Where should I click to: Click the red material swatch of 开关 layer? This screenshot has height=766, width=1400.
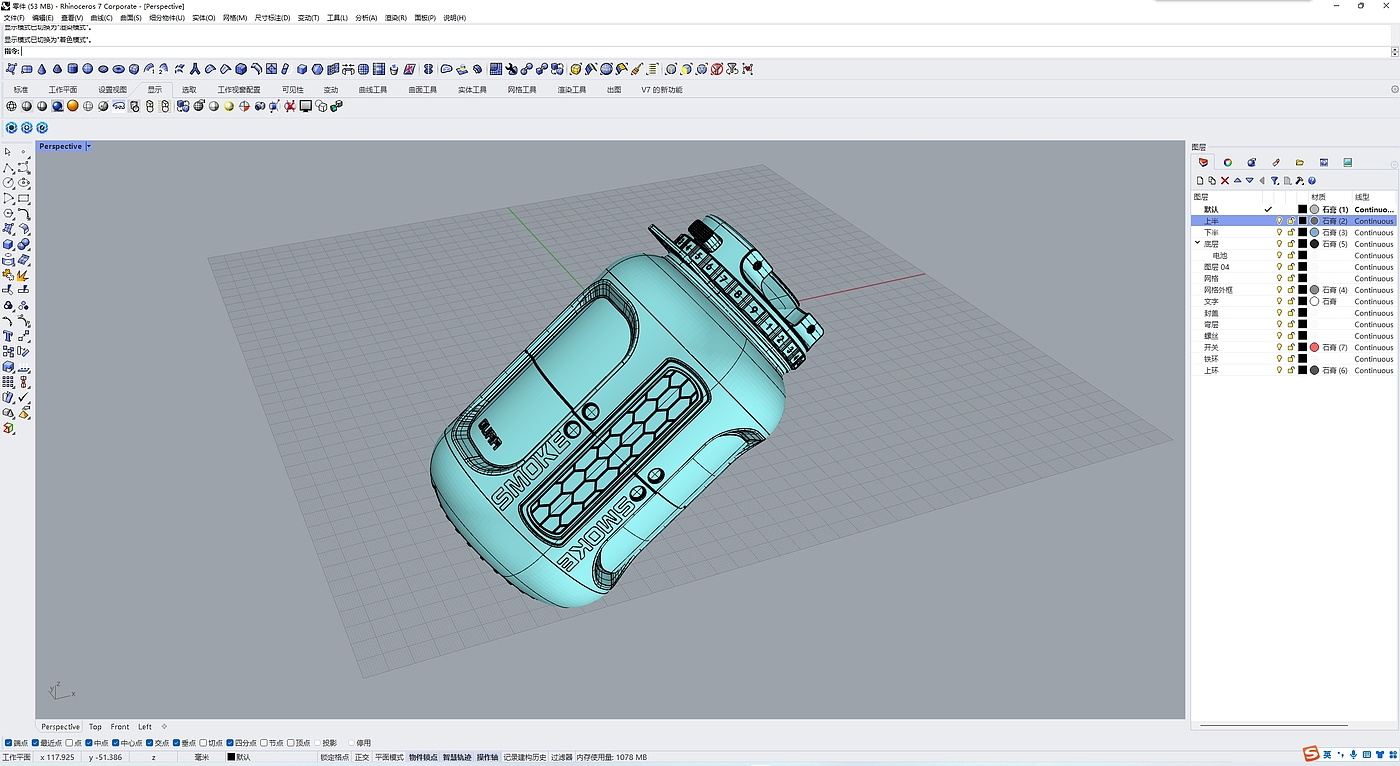[1314, 347]
